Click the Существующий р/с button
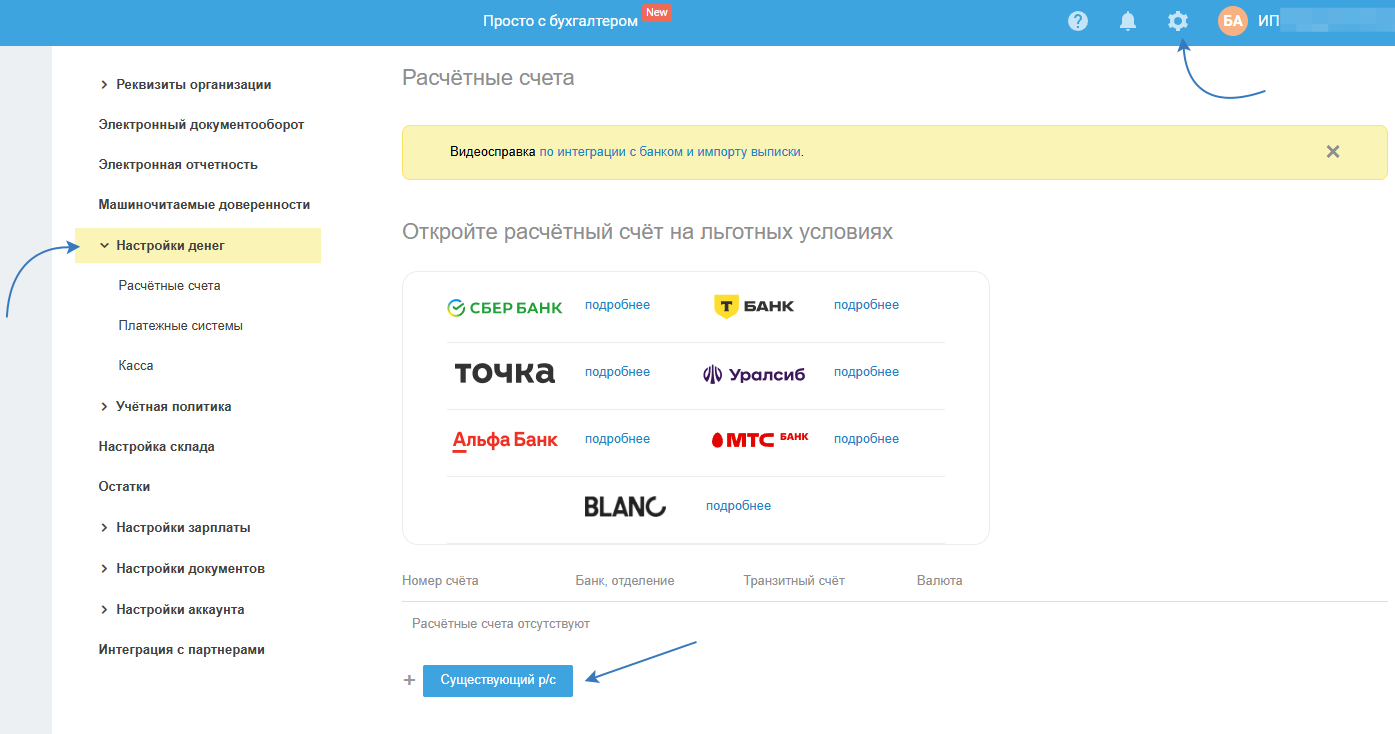This screenshot has width=1395, height=734. coord(497,681)
